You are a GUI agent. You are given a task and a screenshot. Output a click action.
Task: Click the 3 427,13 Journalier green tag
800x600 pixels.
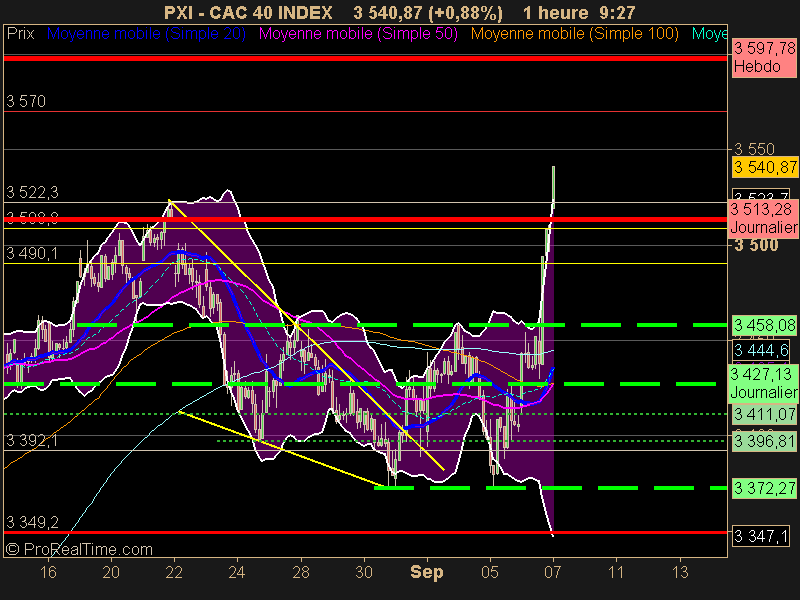pyautogui.click(x=763, y=383)
